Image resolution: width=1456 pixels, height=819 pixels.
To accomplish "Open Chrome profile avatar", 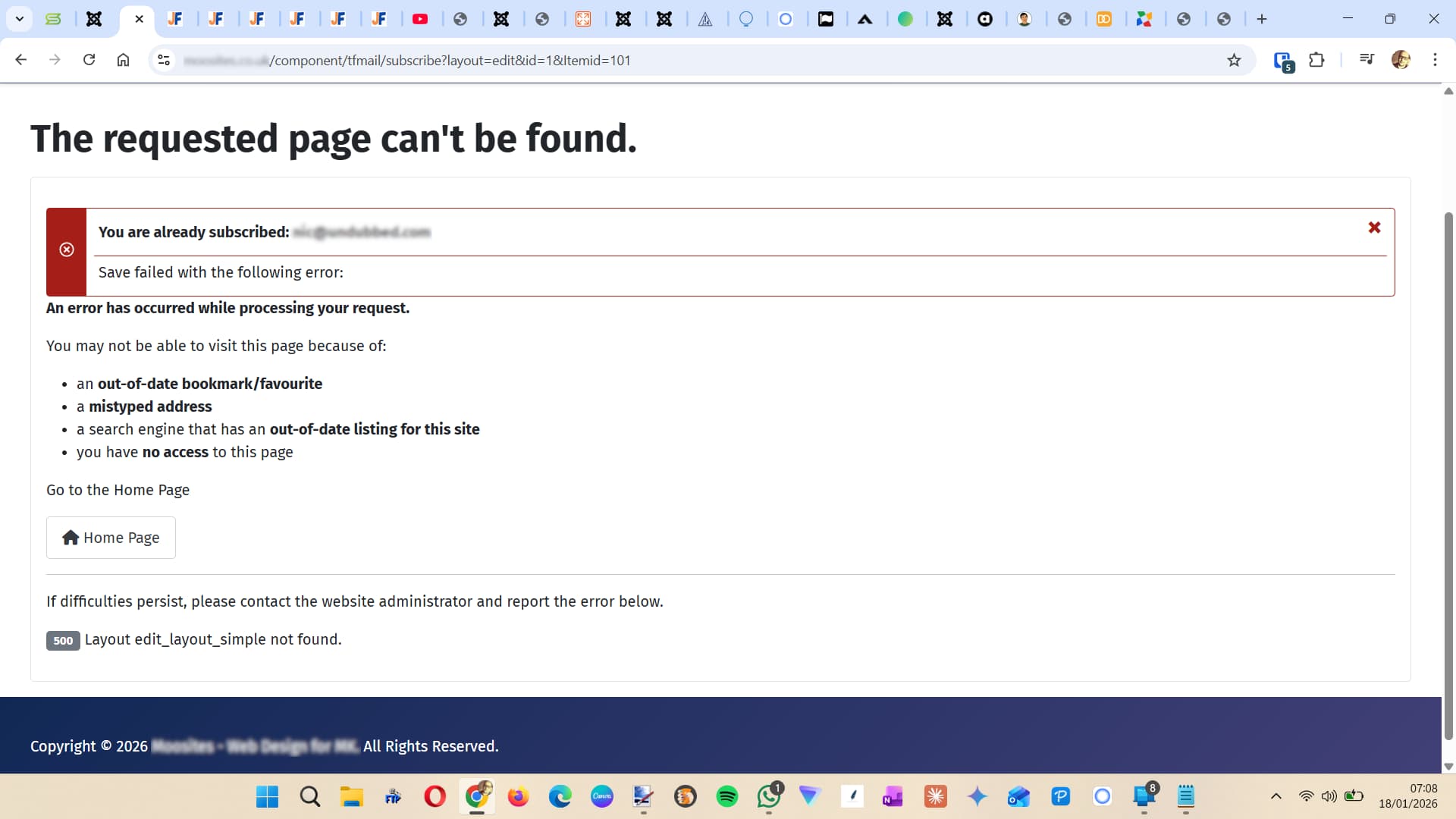I will point(1401,60).
